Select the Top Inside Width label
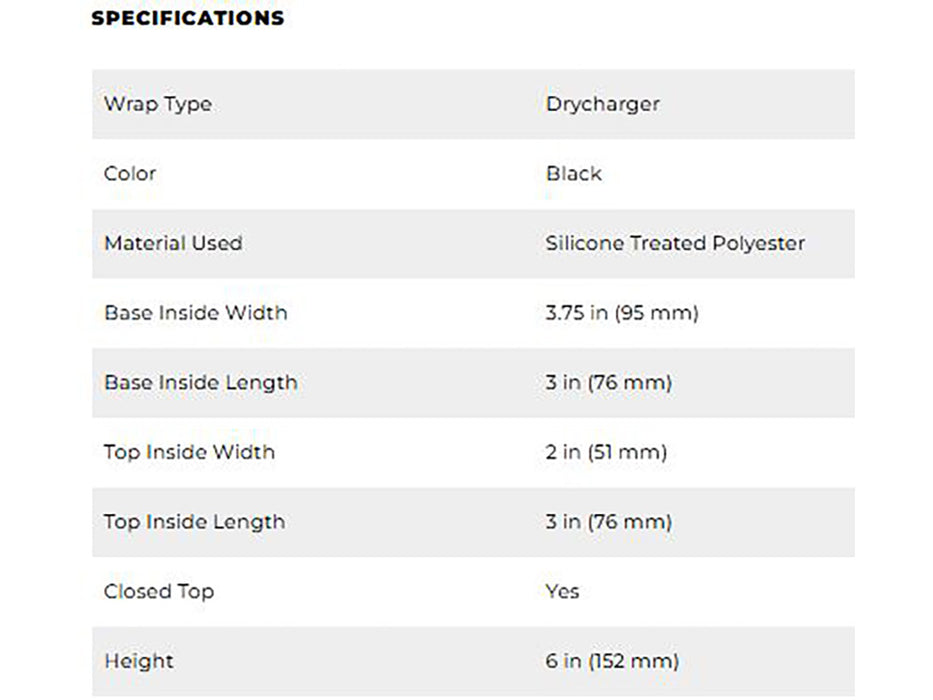Viewport: 933px width, 700px height. click(x=189, y=452)
